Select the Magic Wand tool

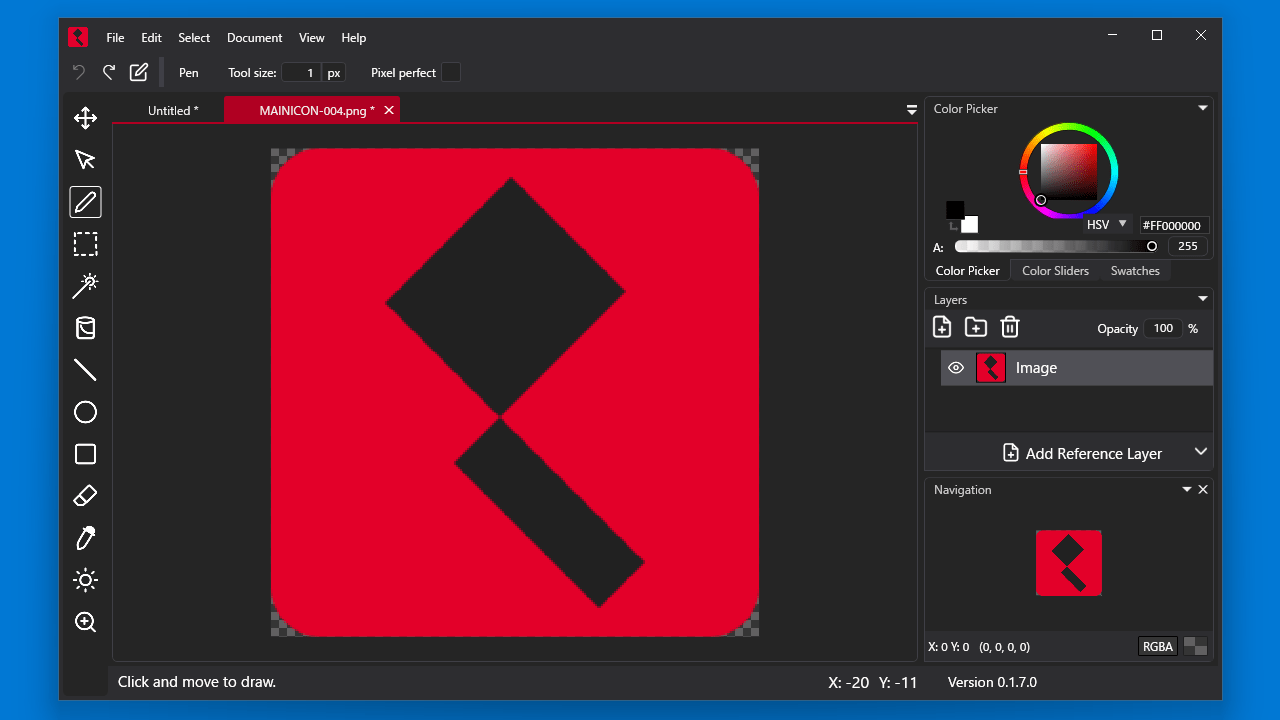[x=85, y=286]
